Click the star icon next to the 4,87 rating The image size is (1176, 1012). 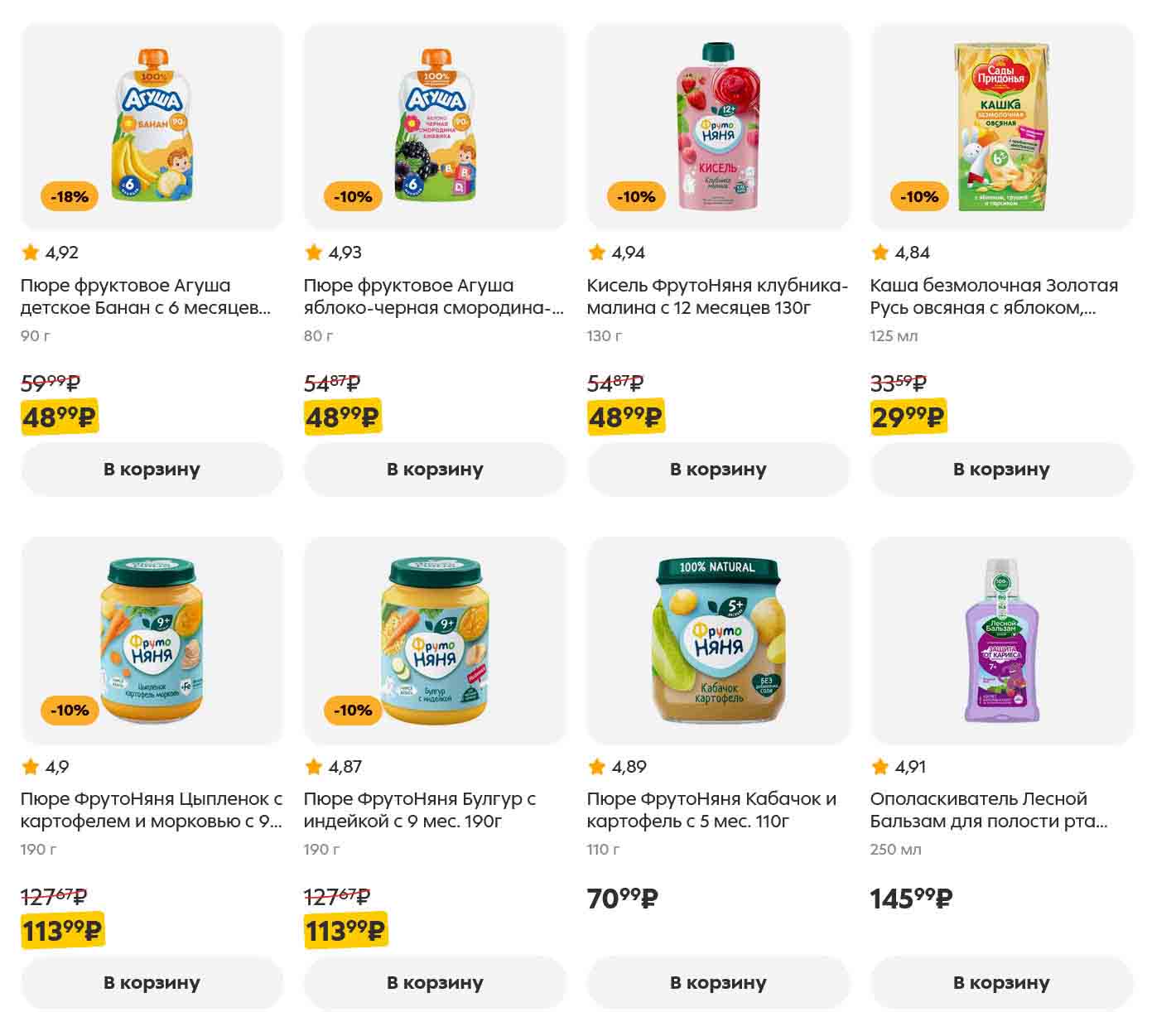(314, 767)
